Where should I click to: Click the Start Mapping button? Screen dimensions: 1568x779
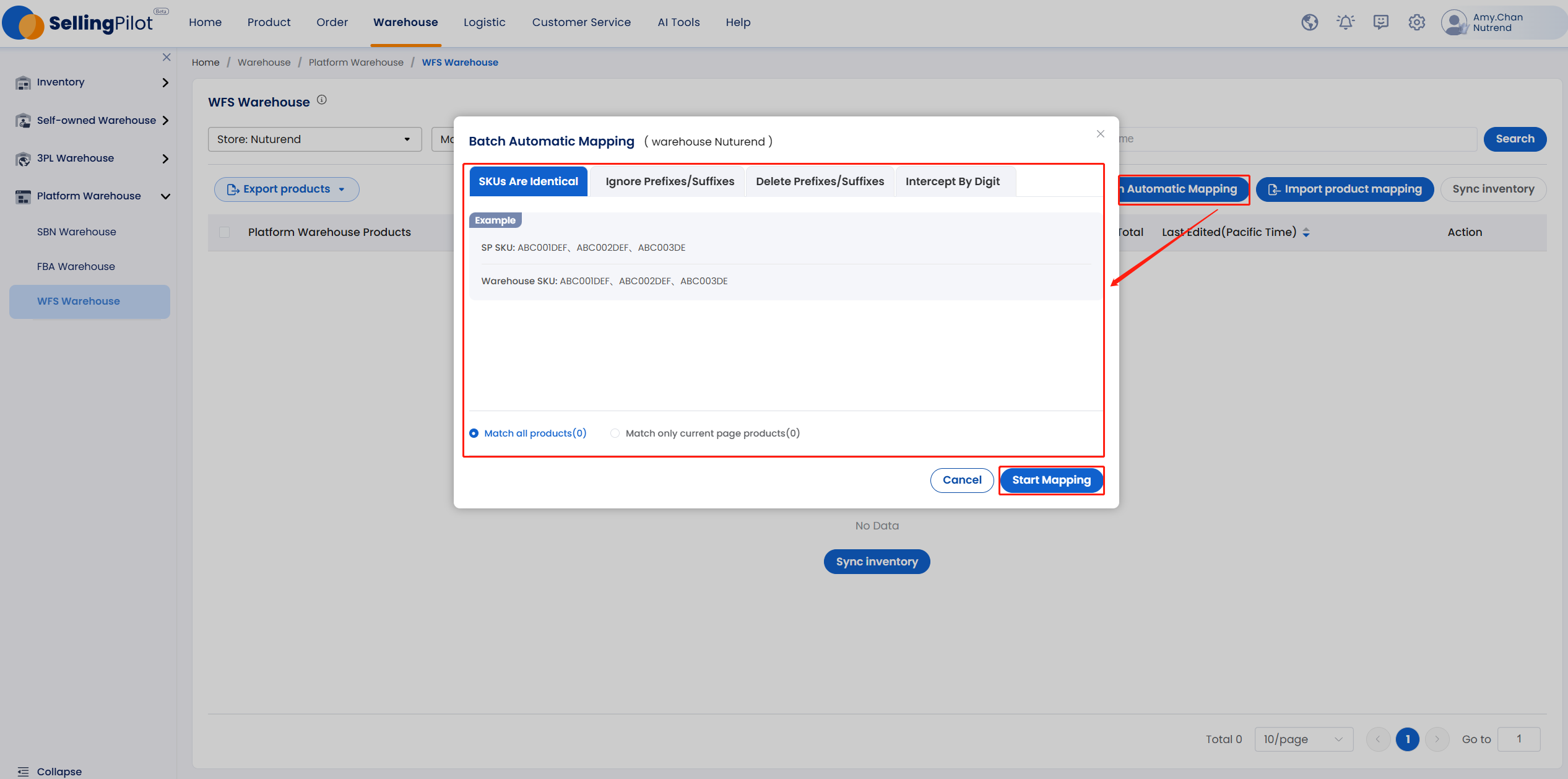pos(1051,481)
